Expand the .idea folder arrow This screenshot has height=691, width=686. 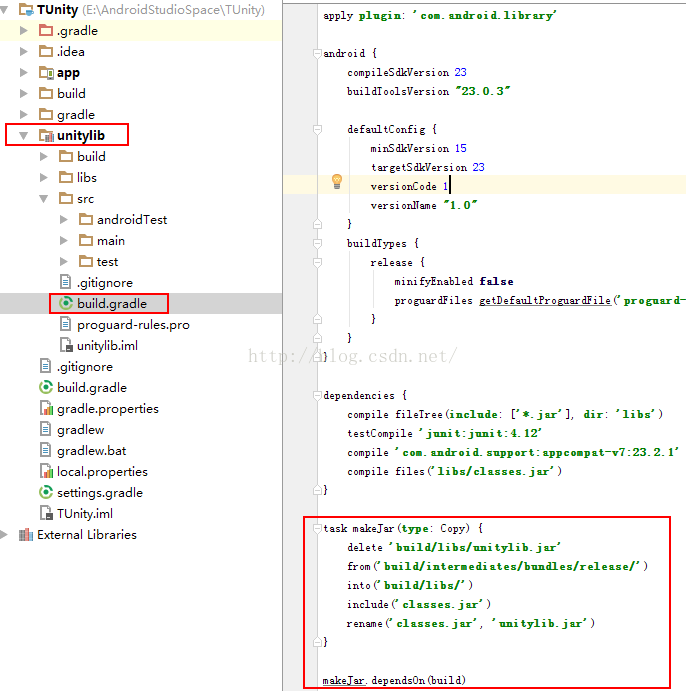24,52
